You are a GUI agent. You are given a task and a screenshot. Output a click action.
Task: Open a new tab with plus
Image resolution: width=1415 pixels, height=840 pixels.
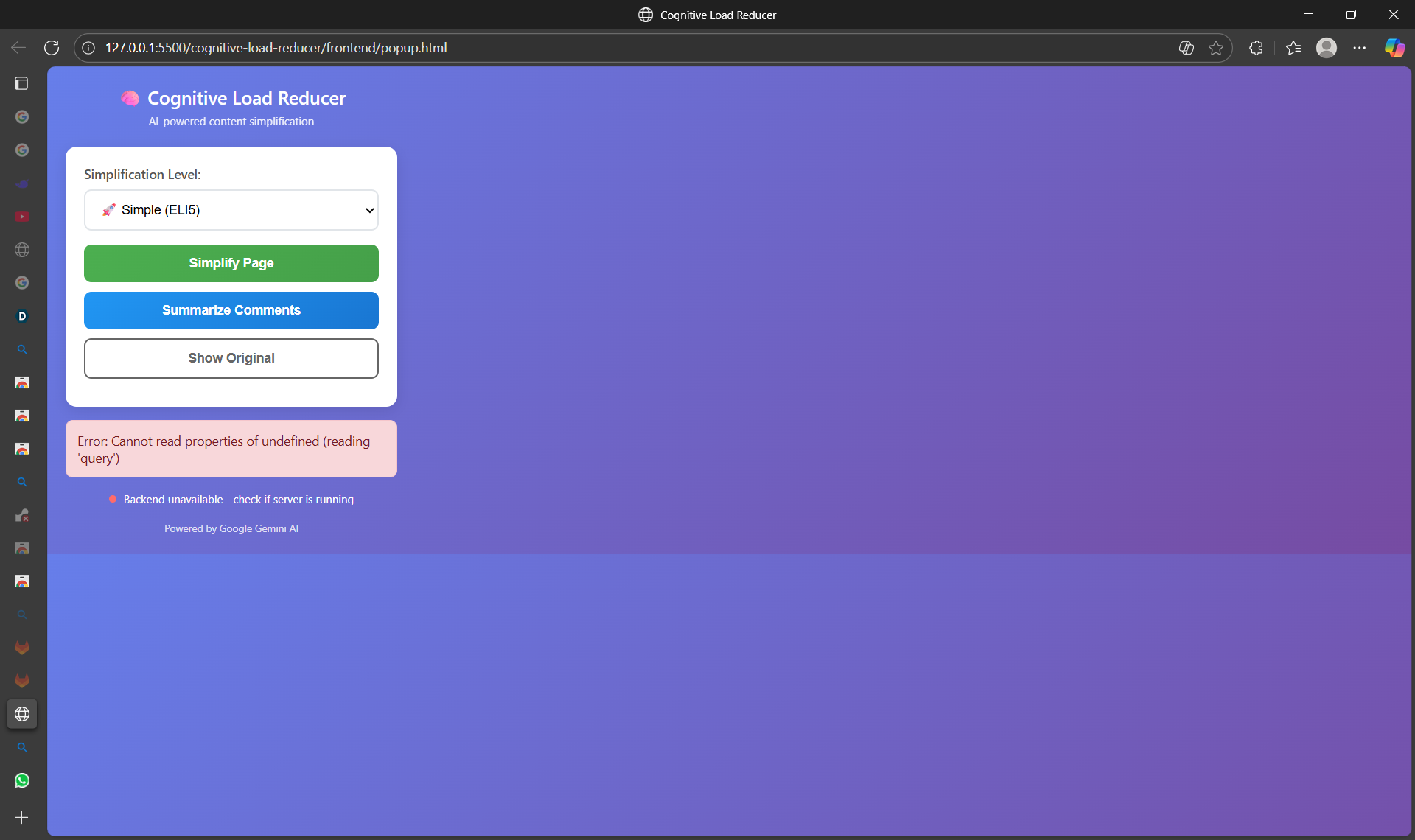(22, 818)
